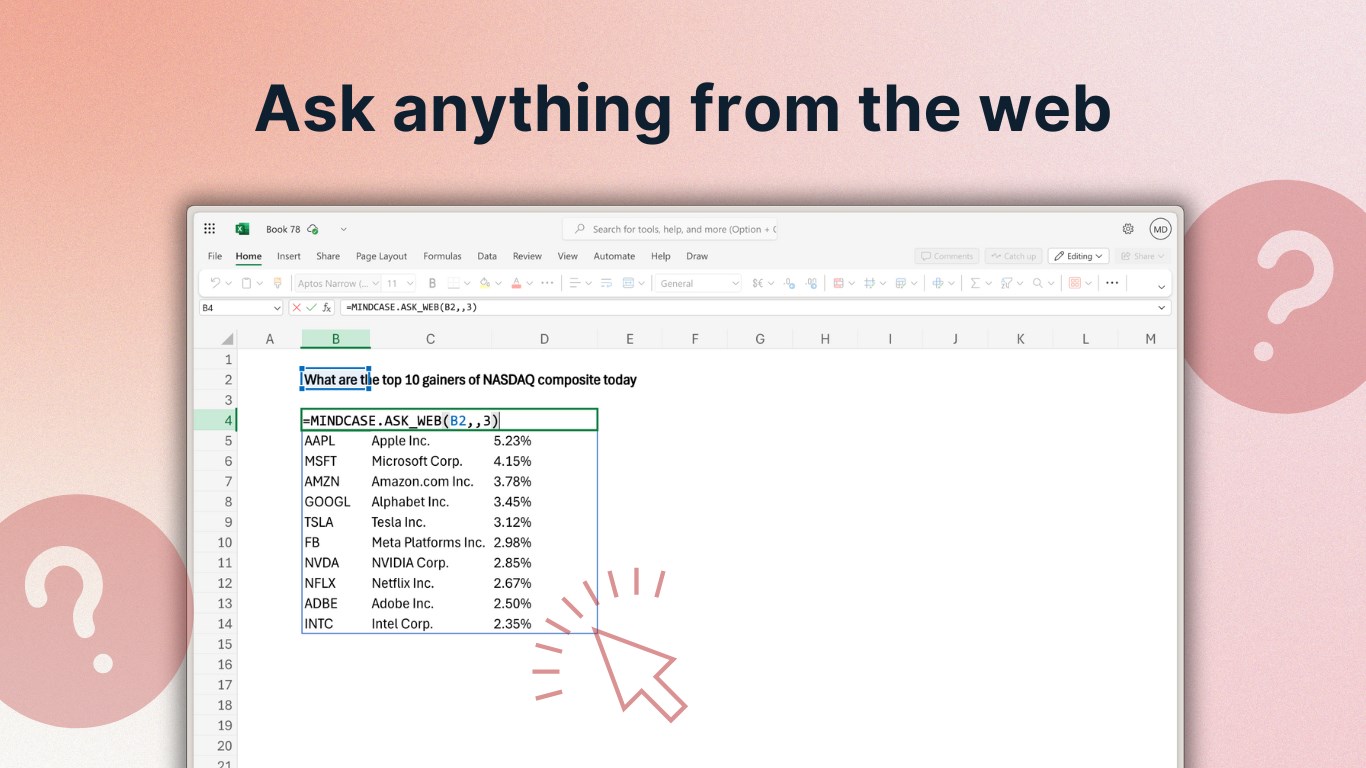Open the General number format dropdown
The width and height of the screenshot is (1366, 768).
pyautogui.click(x=735, y=283)
